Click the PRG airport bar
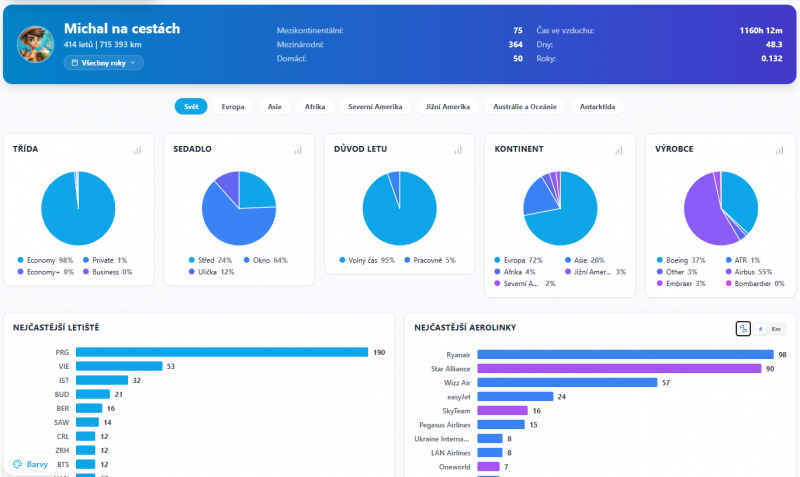 222,352
